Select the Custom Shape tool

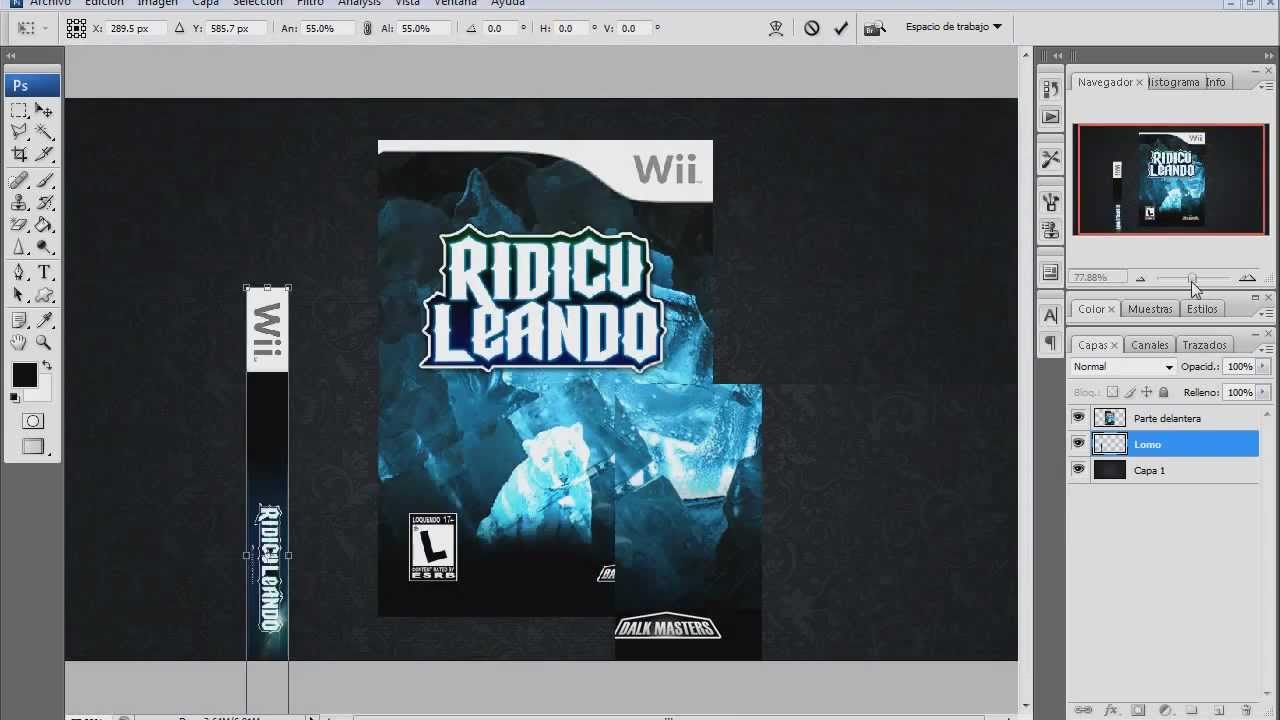click(44, 295)
